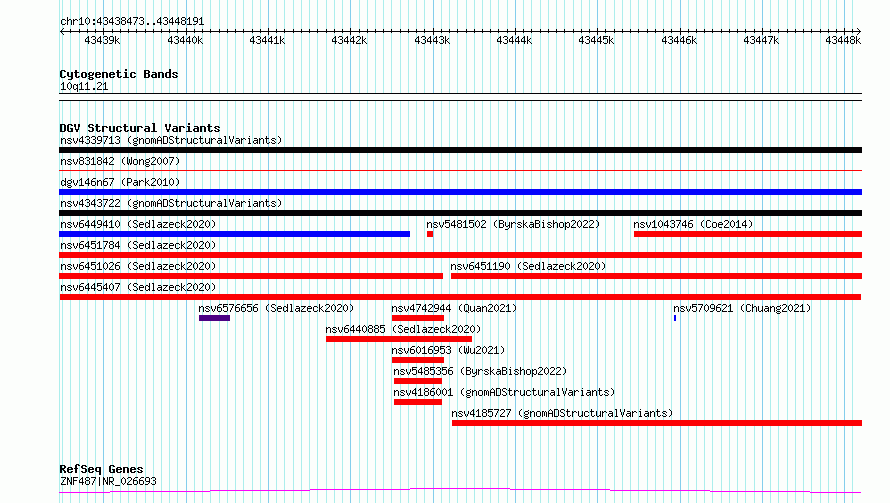Image resolution: width=890 pixels, height=503 pixels.
Task: Click the nsv6445407 Sedlazeck2020 red bar
Action: (460, 297)
